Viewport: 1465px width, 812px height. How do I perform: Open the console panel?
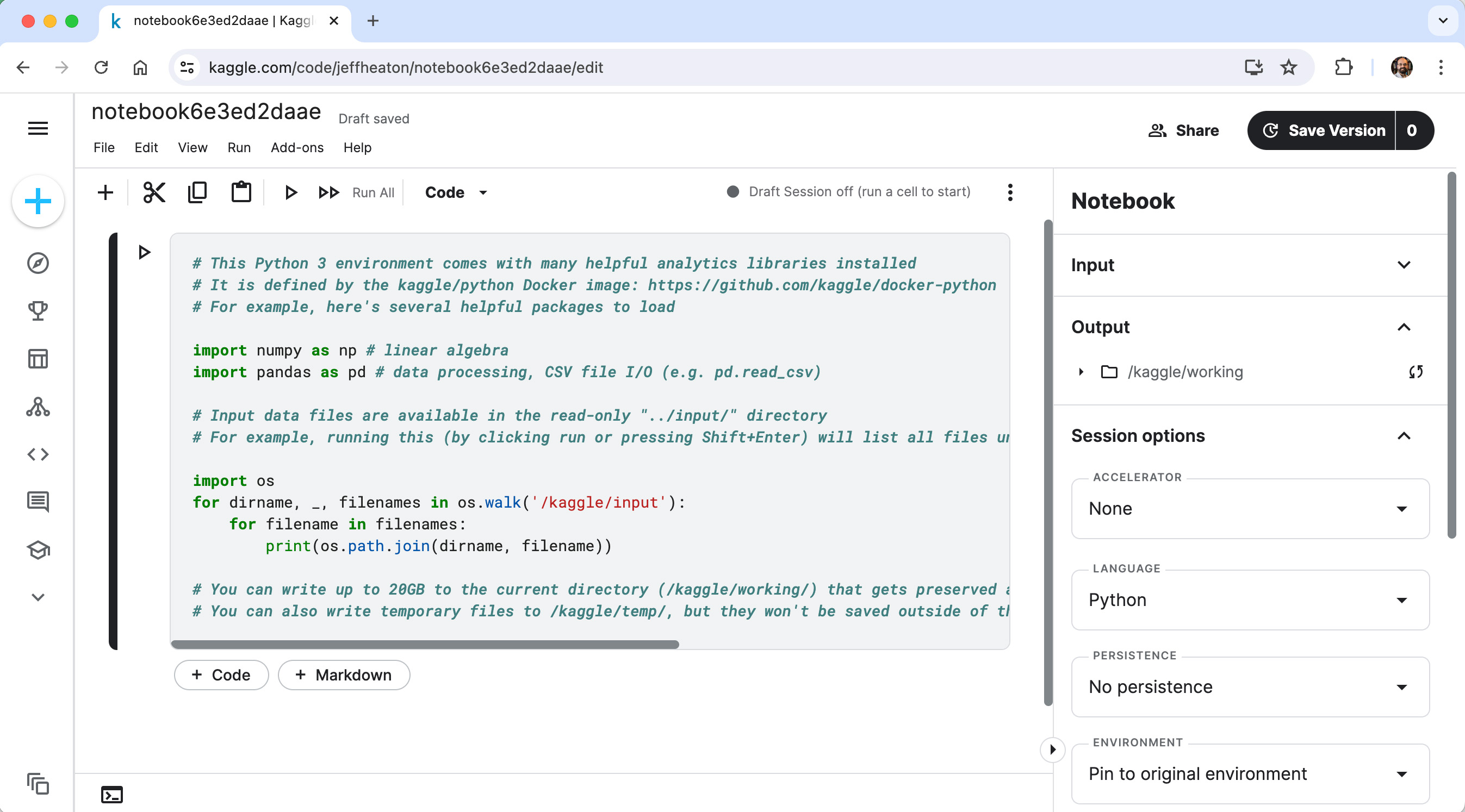click(x=111, y=795)
